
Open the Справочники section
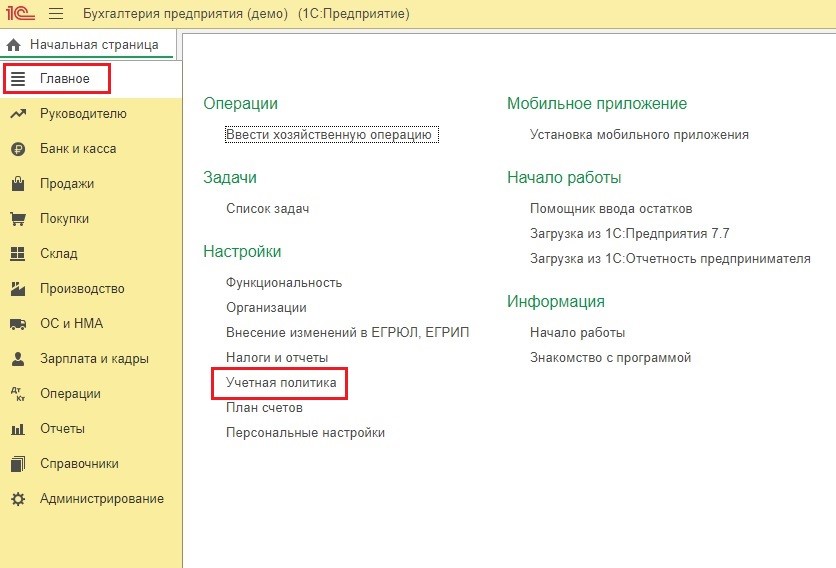click(79, 464)
